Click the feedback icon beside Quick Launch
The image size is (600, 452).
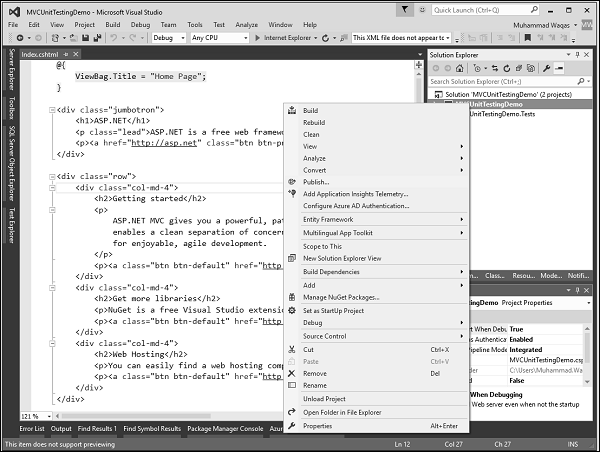tap(421, 9)
